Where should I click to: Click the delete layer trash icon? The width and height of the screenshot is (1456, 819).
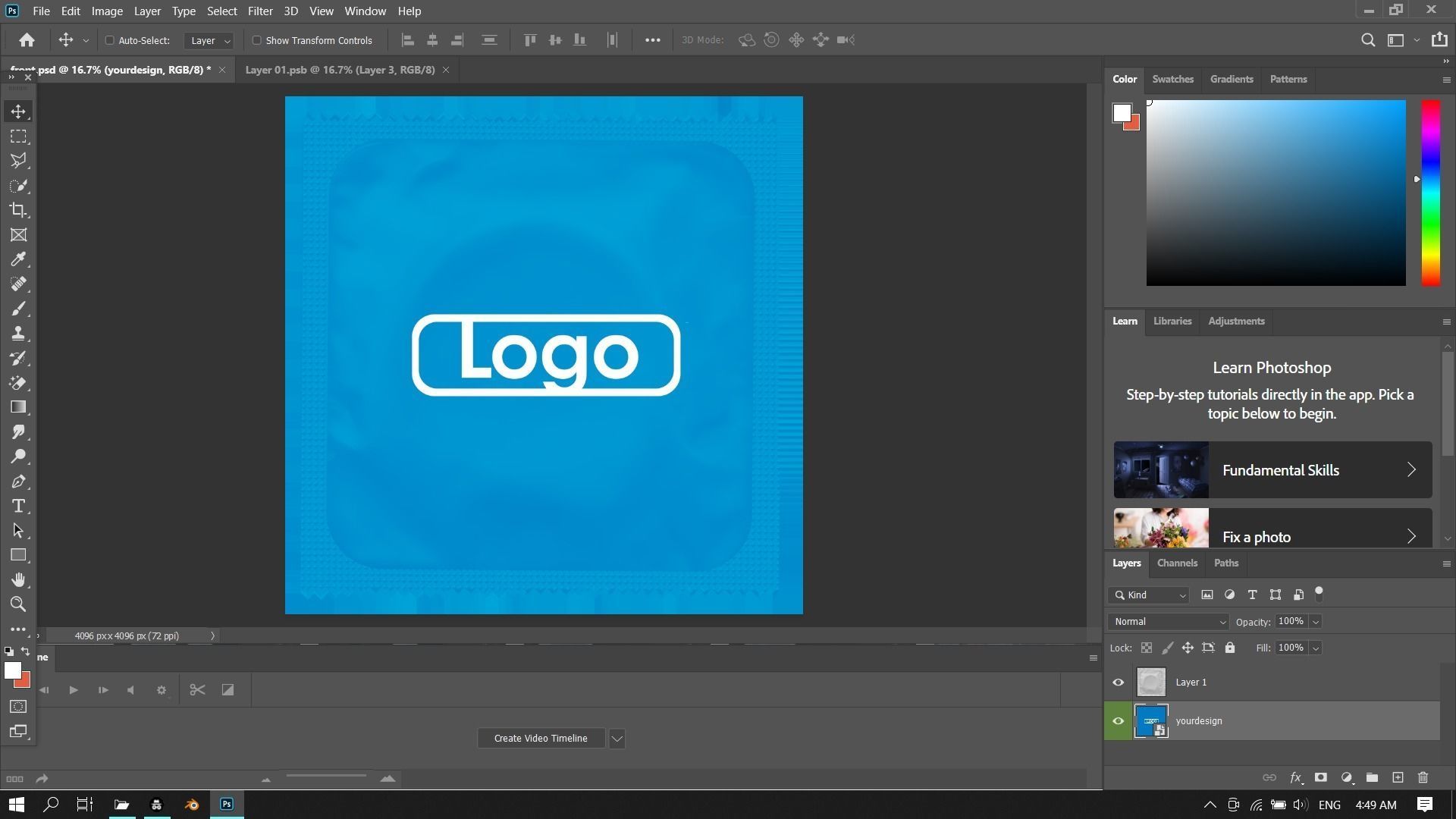[1423, 777]
